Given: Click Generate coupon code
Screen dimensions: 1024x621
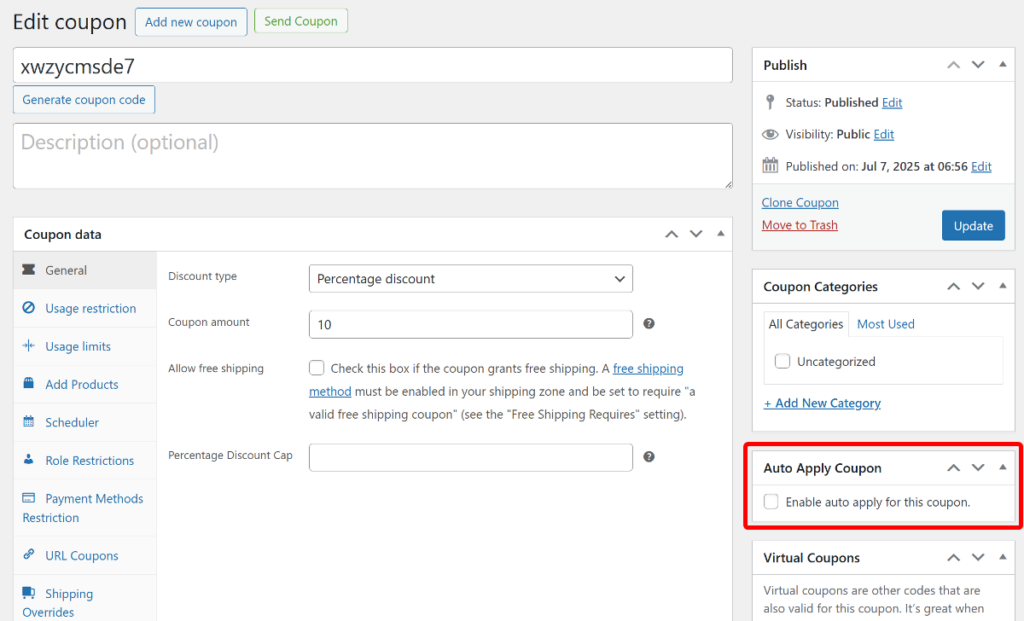Looking at the screenshot, I should click(84, 99).
